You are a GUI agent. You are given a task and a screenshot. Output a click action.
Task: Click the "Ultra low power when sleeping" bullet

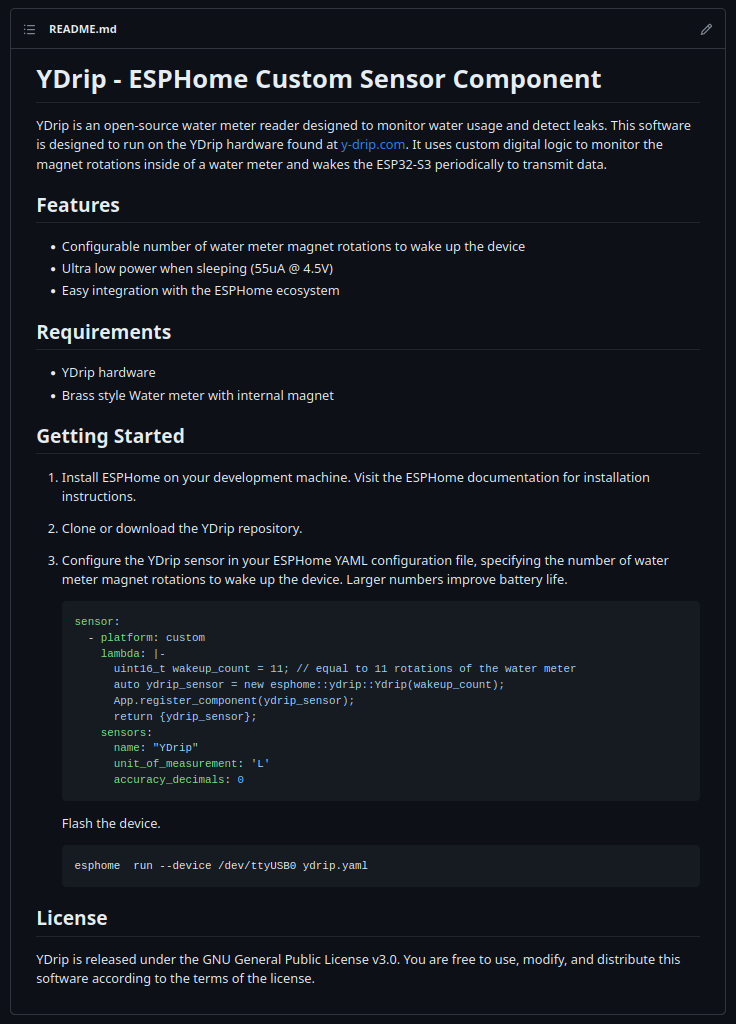coord(197,268)
